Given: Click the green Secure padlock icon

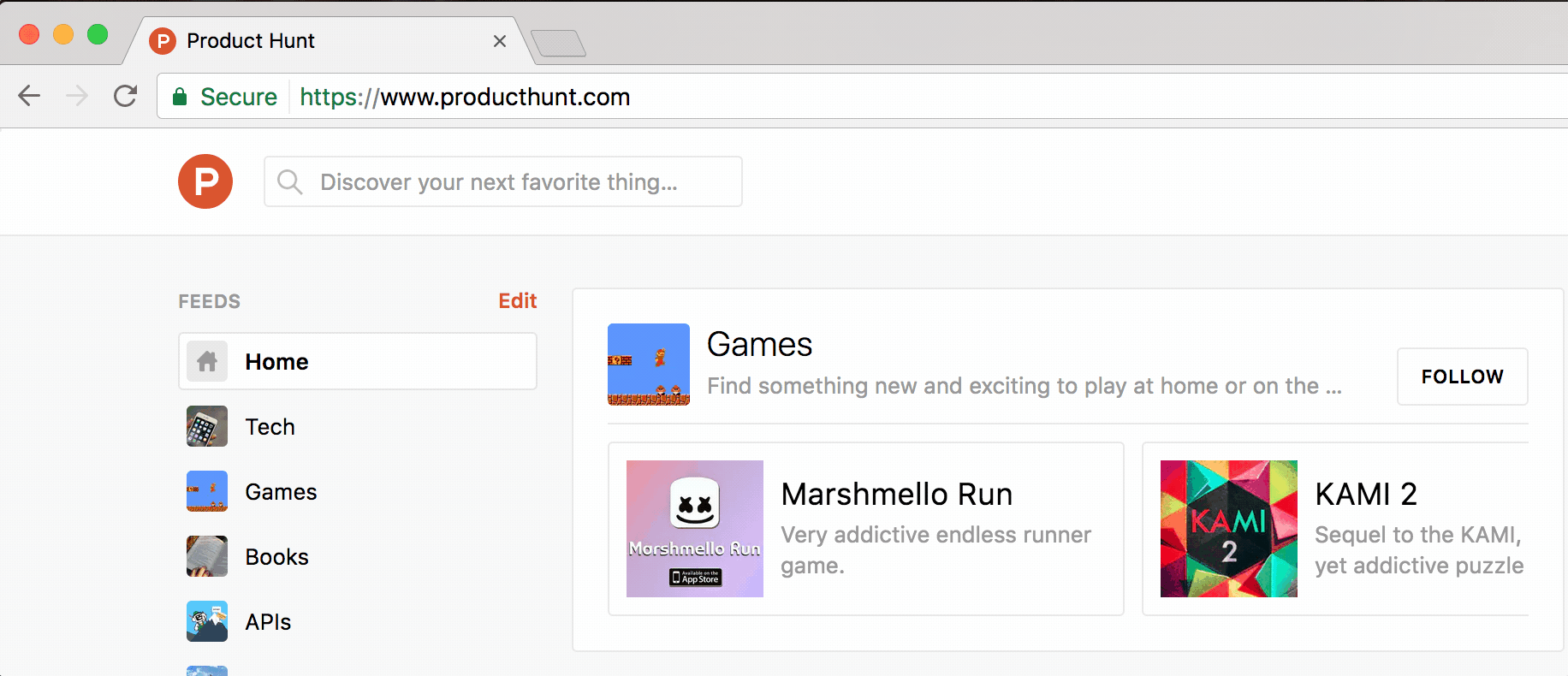Looking at the screenshot, I should coord(180,97).
